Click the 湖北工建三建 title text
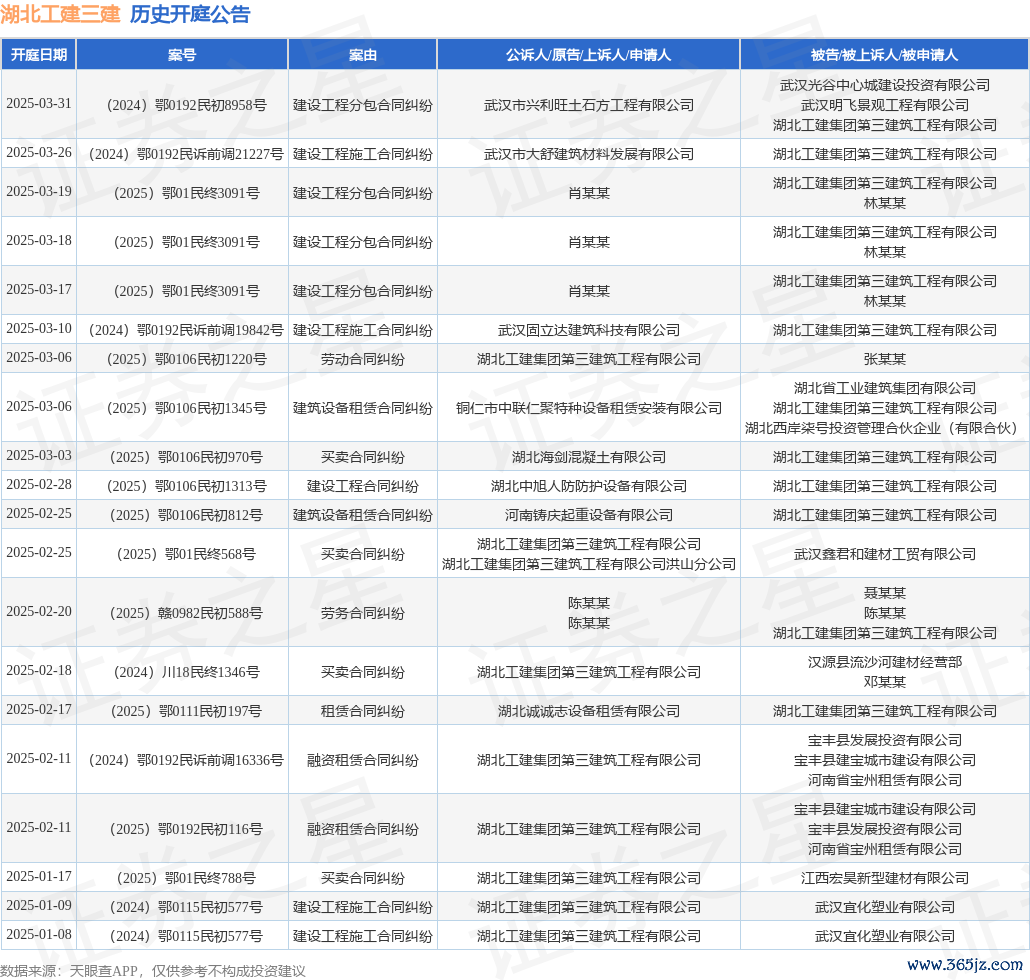Image resolution: width=1030 pixels, height=980 pixels. click(x=60, y=14)
